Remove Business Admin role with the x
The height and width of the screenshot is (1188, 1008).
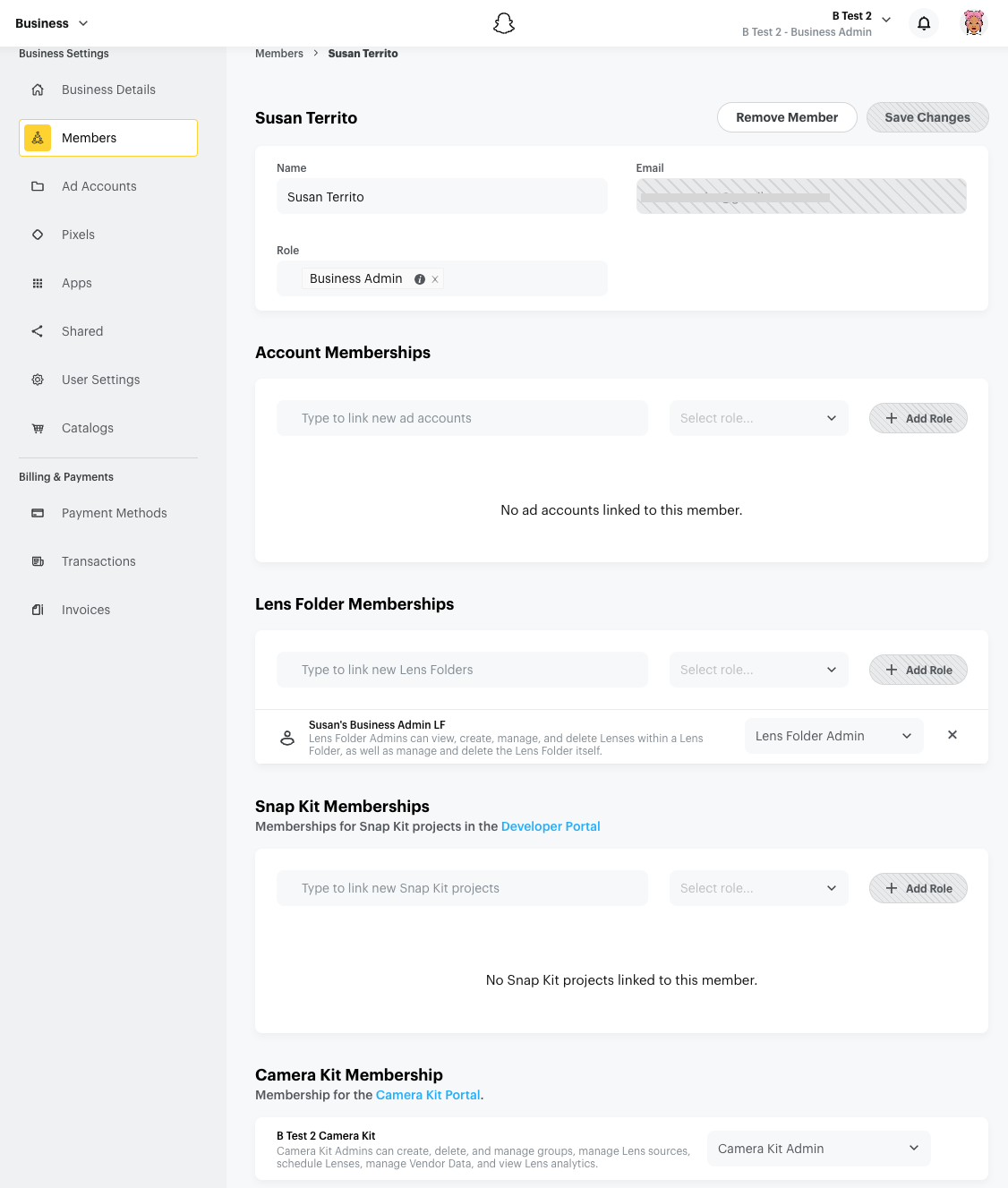point(434,278)
